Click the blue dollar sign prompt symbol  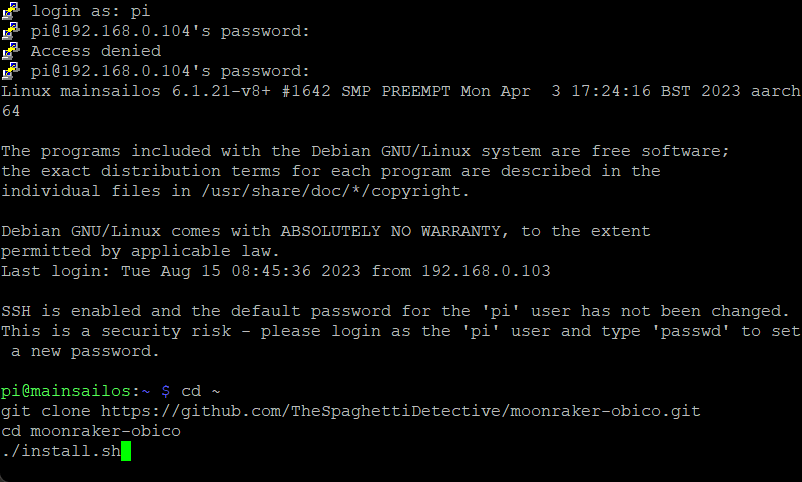[x=166, y=391]
